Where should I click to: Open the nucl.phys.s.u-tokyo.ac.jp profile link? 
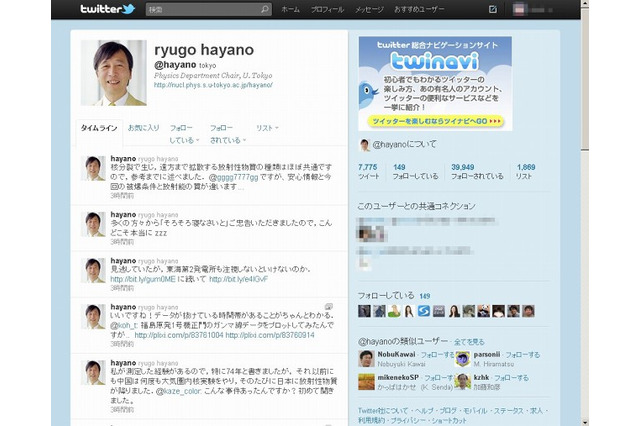(213, 85)
